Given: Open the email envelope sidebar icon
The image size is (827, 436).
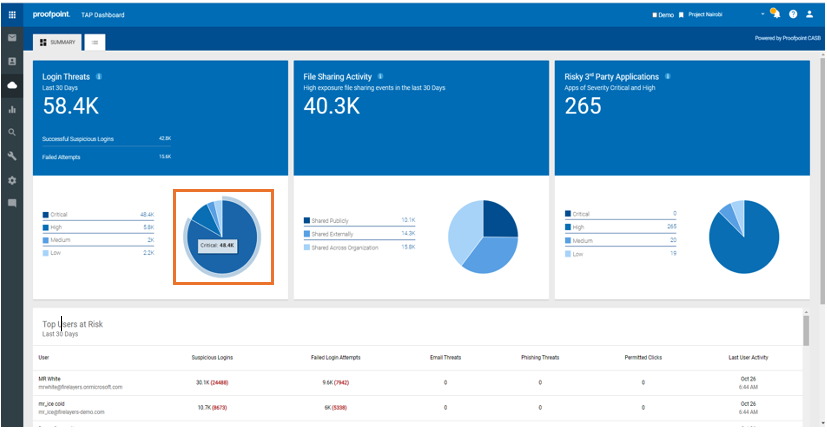Looking at the screenshot, I should (x=12, y=38).
